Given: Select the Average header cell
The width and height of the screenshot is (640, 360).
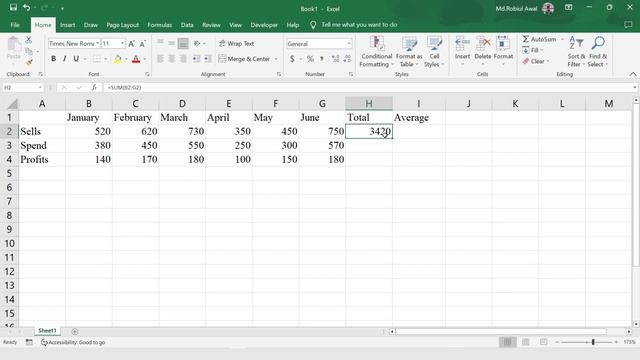Looking at the screenshot, I should (x=419, y=118).
